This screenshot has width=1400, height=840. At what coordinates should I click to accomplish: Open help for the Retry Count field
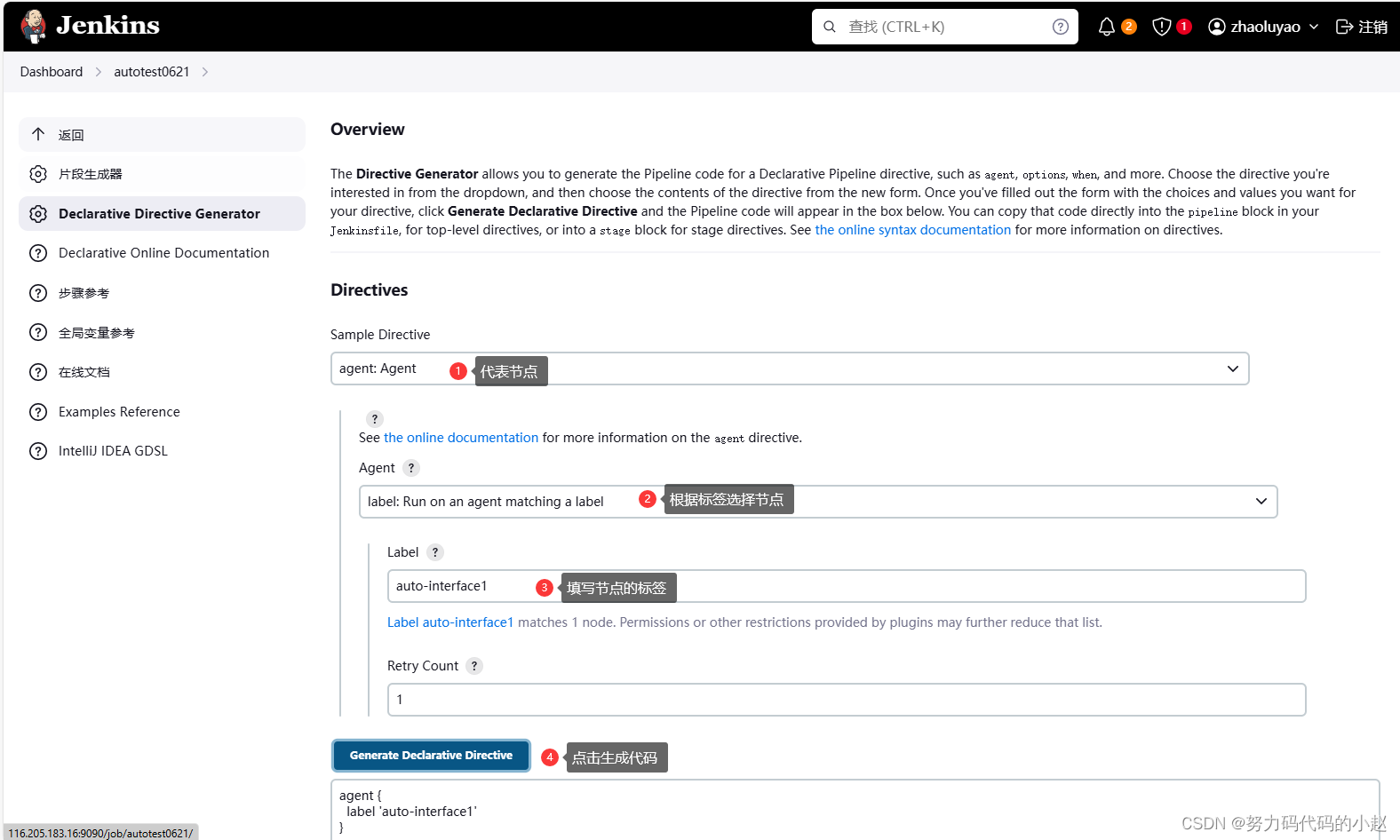[474, 666]
